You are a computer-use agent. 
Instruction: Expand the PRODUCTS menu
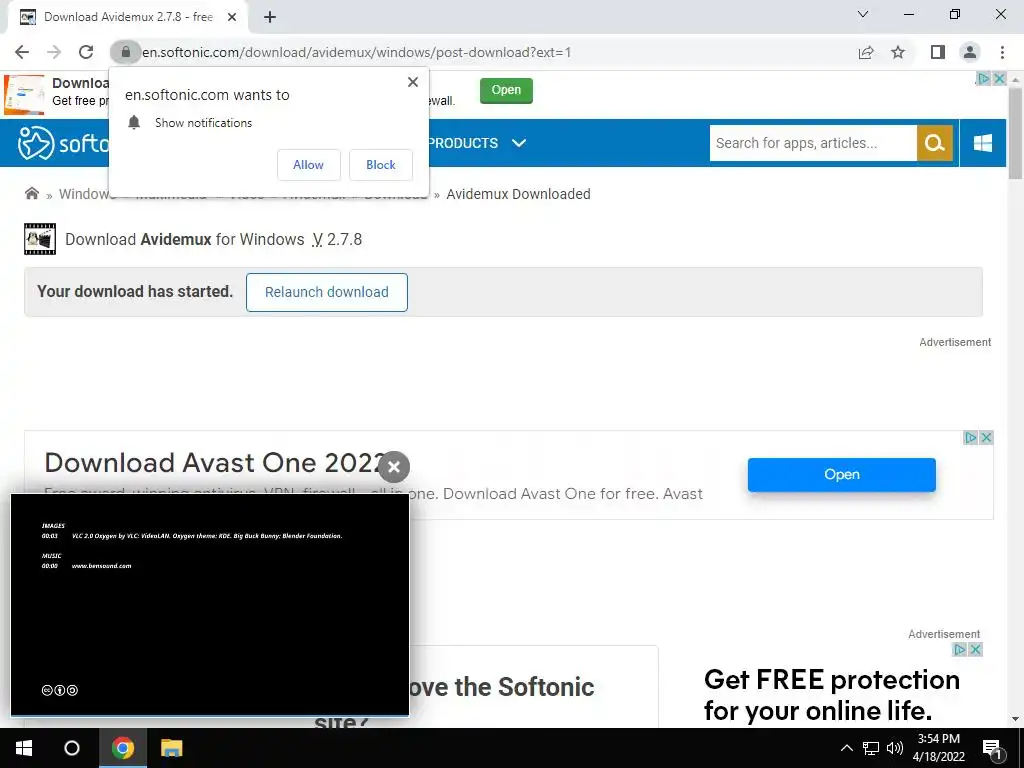click(x=477, y=143)
